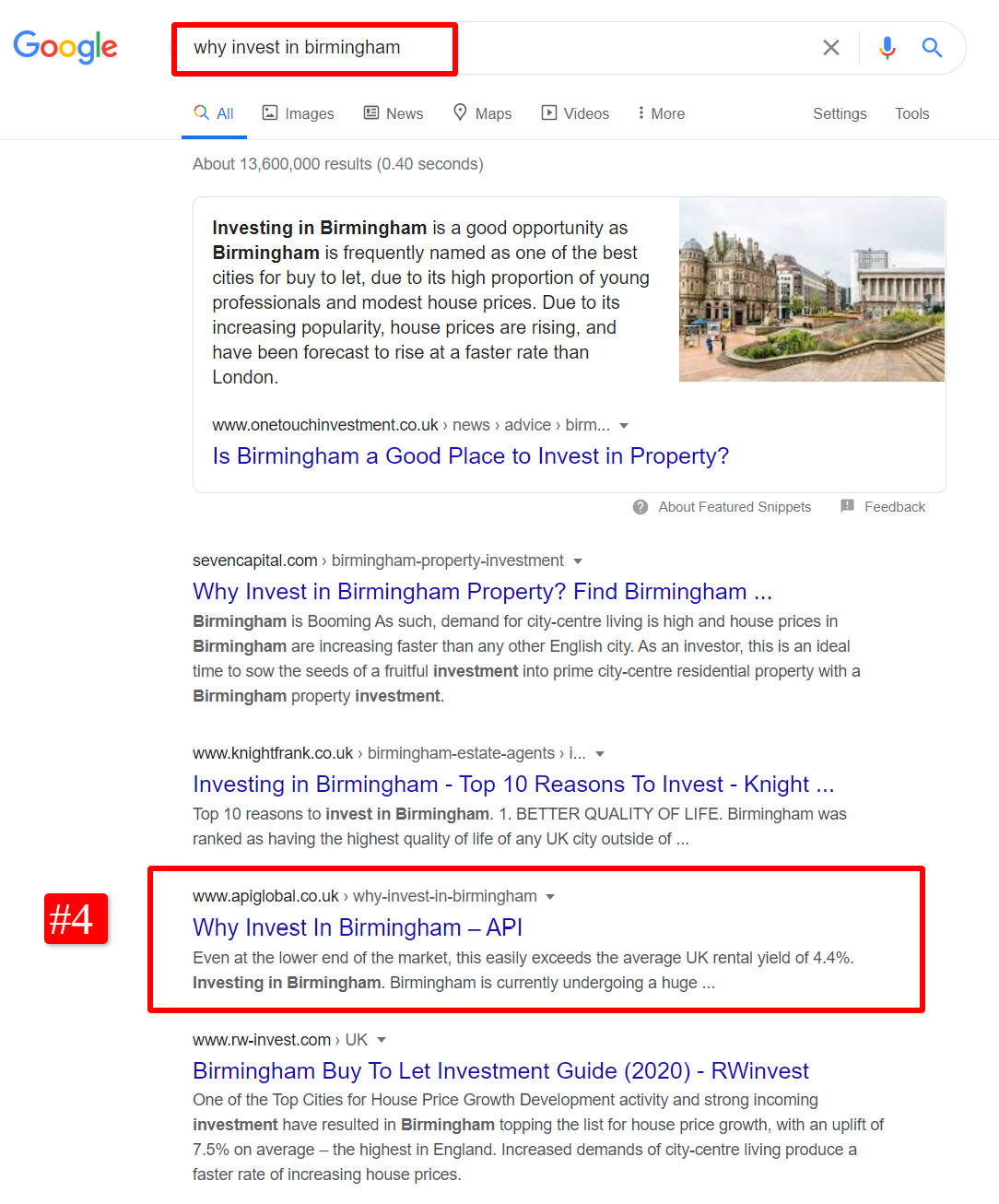The image size is (999, 1204).
Task: Open 'Is Birmingham a Good Place to Invest' link
Action: tap(470, 456)
